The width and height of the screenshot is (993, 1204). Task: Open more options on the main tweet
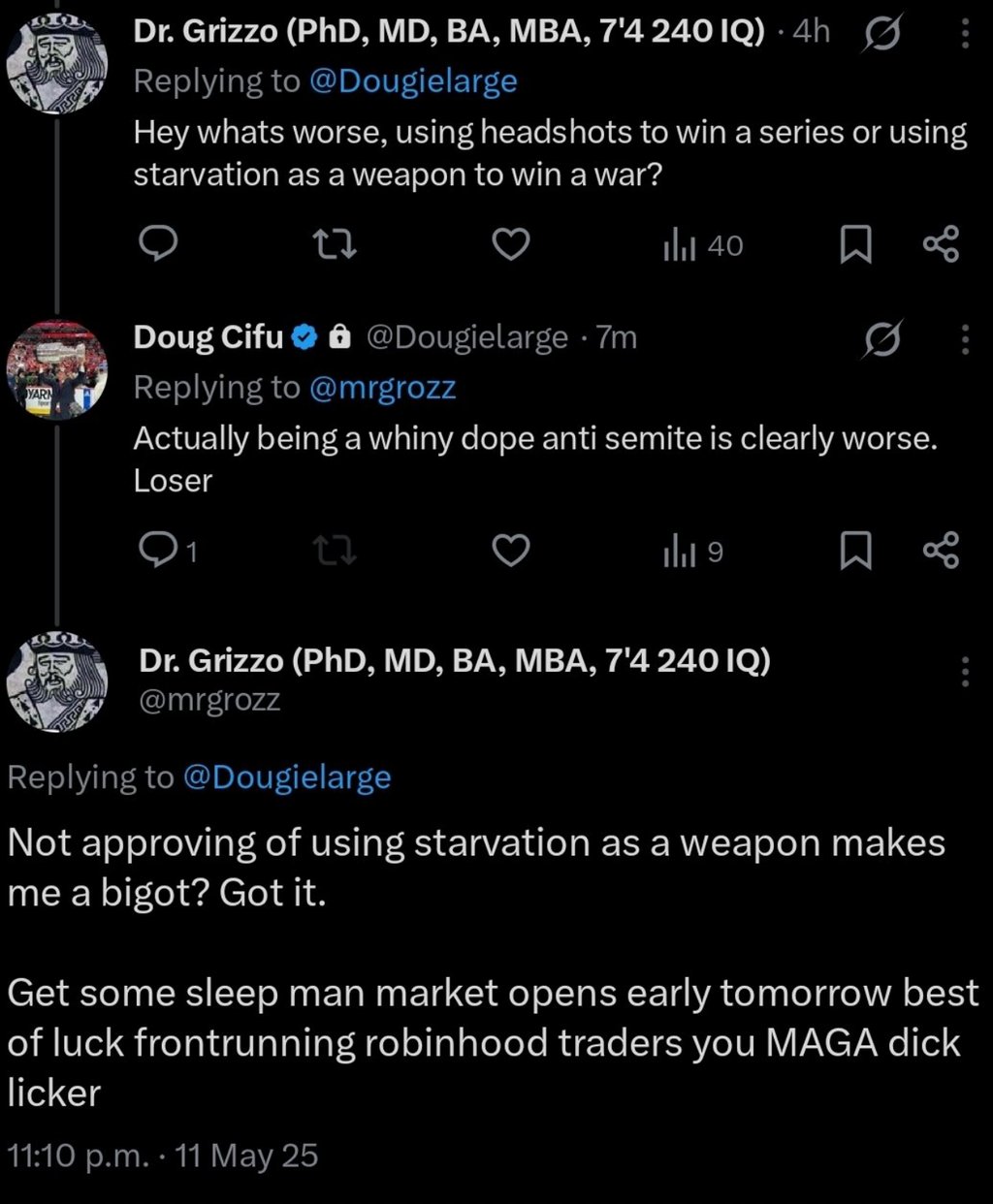point(964,672)
